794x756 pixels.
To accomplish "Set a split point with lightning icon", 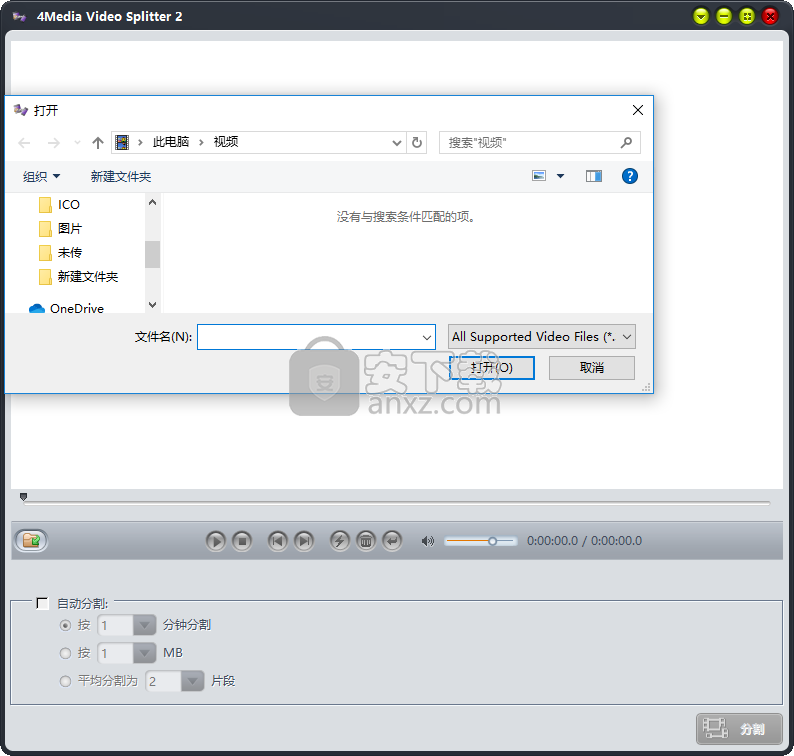I will [x=340, y=541].
